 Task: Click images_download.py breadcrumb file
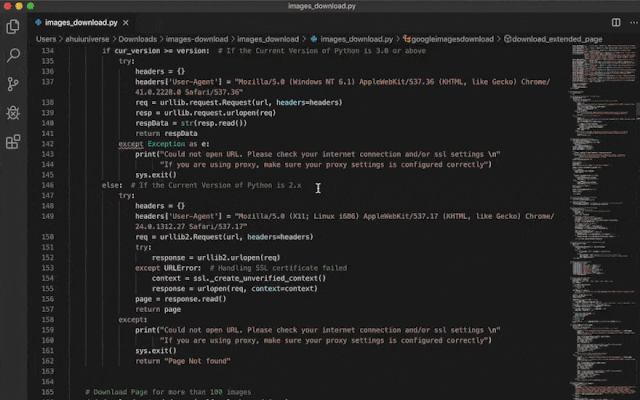point(356,39)
